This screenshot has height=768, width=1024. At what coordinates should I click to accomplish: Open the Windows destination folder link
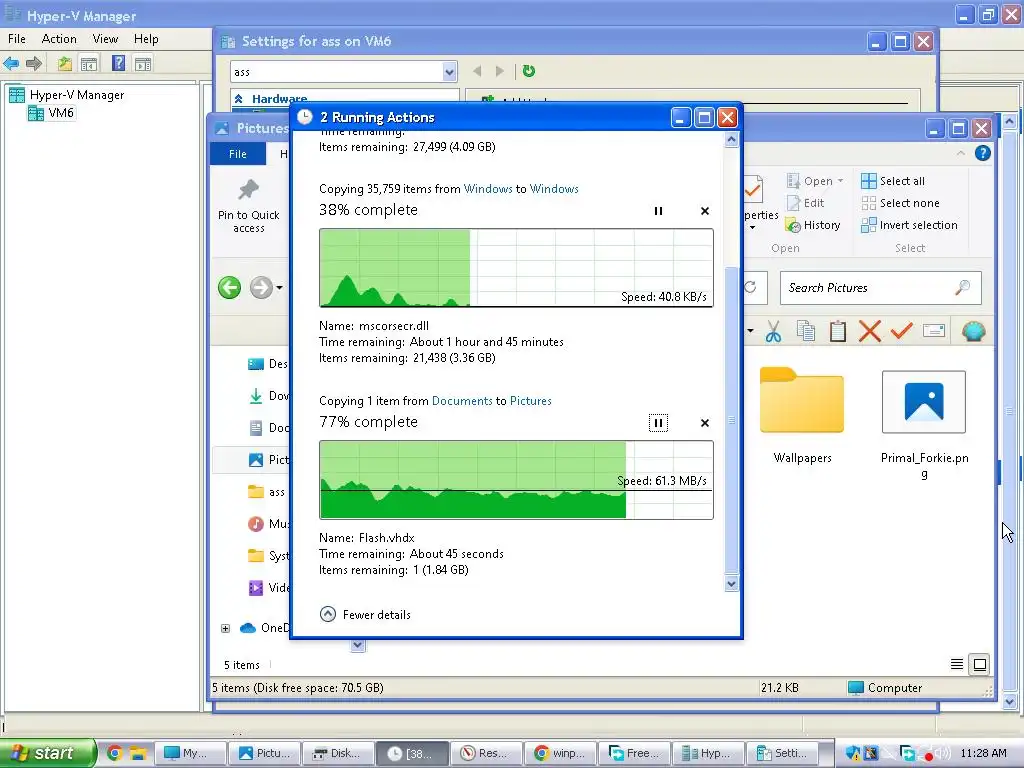(554, 189)
